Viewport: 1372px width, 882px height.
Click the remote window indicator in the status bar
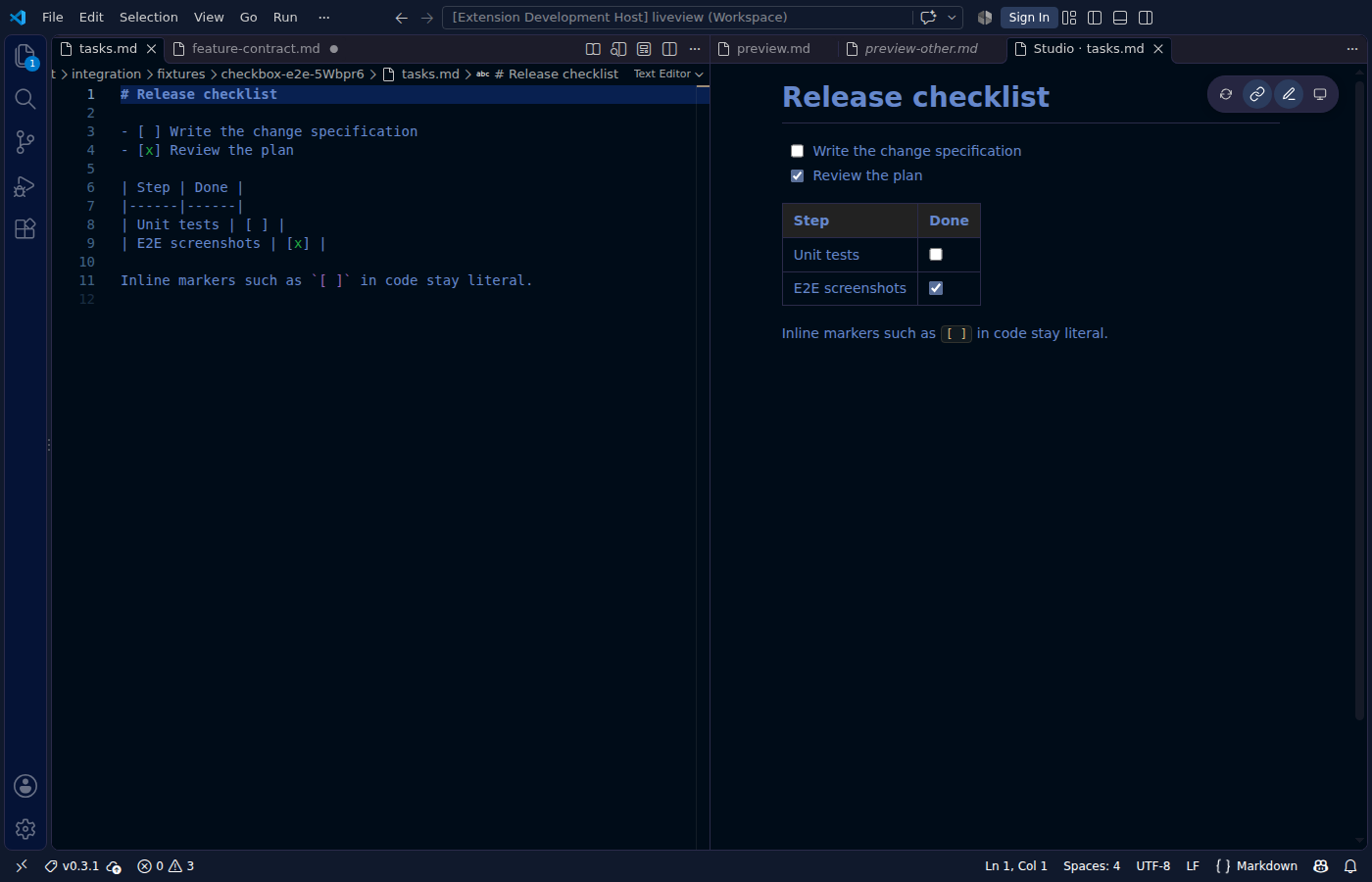click(22, 866)
